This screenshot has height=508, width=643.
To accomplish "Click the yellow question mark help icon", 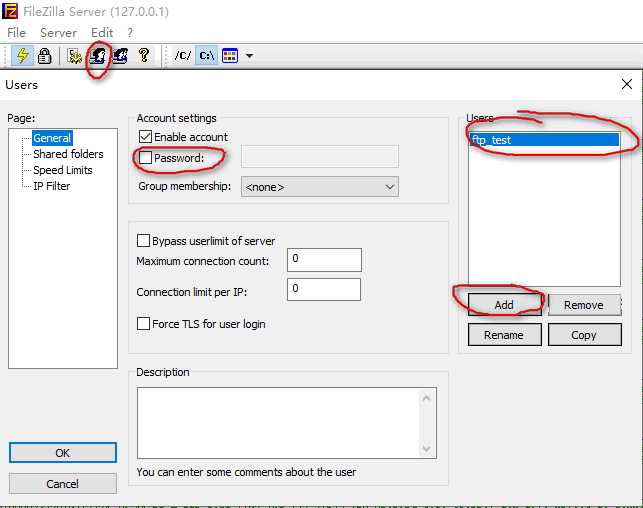I will coord(144,55).
